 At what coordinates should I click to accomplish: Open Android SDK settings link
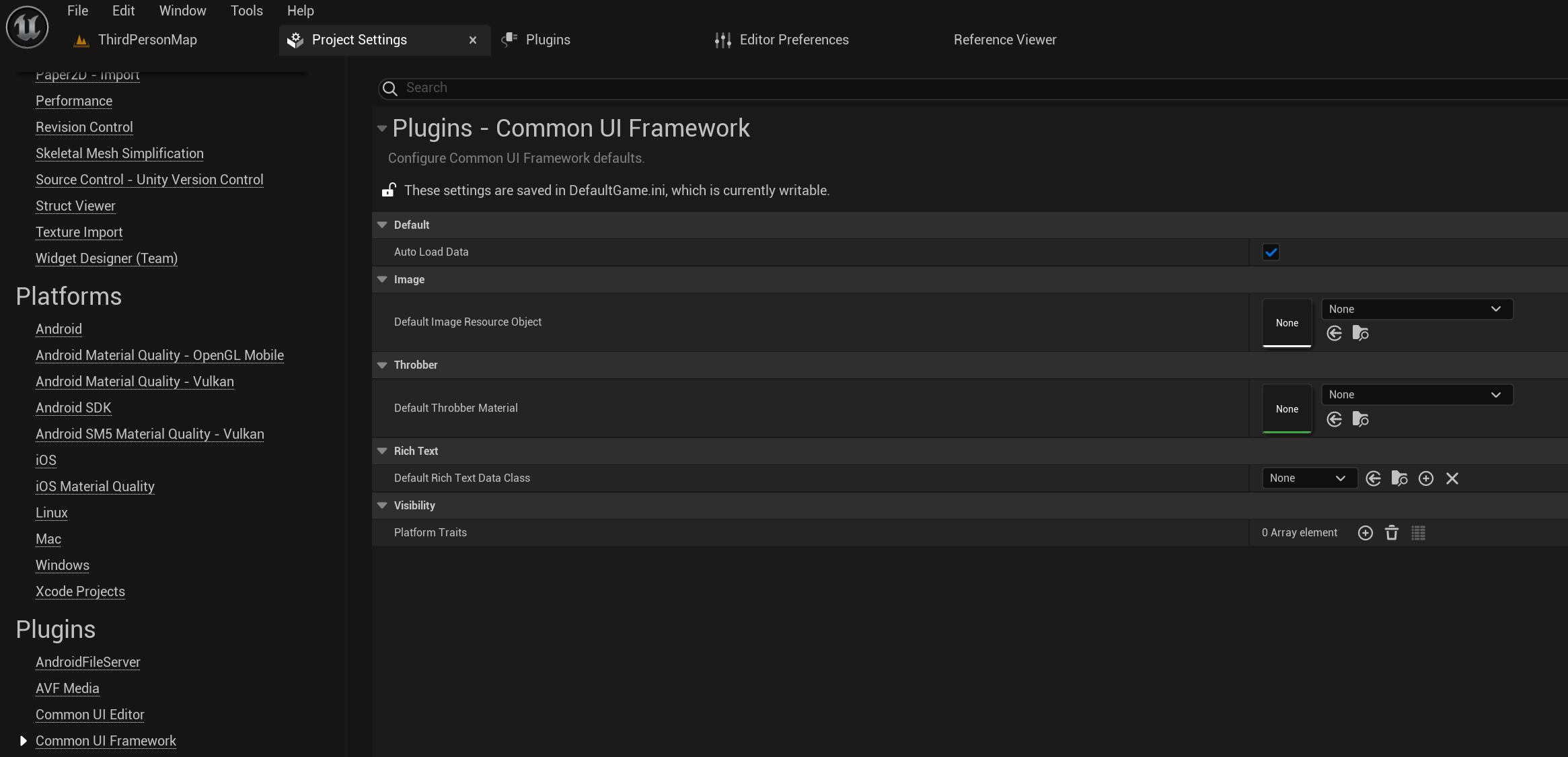tap(73, 408)
